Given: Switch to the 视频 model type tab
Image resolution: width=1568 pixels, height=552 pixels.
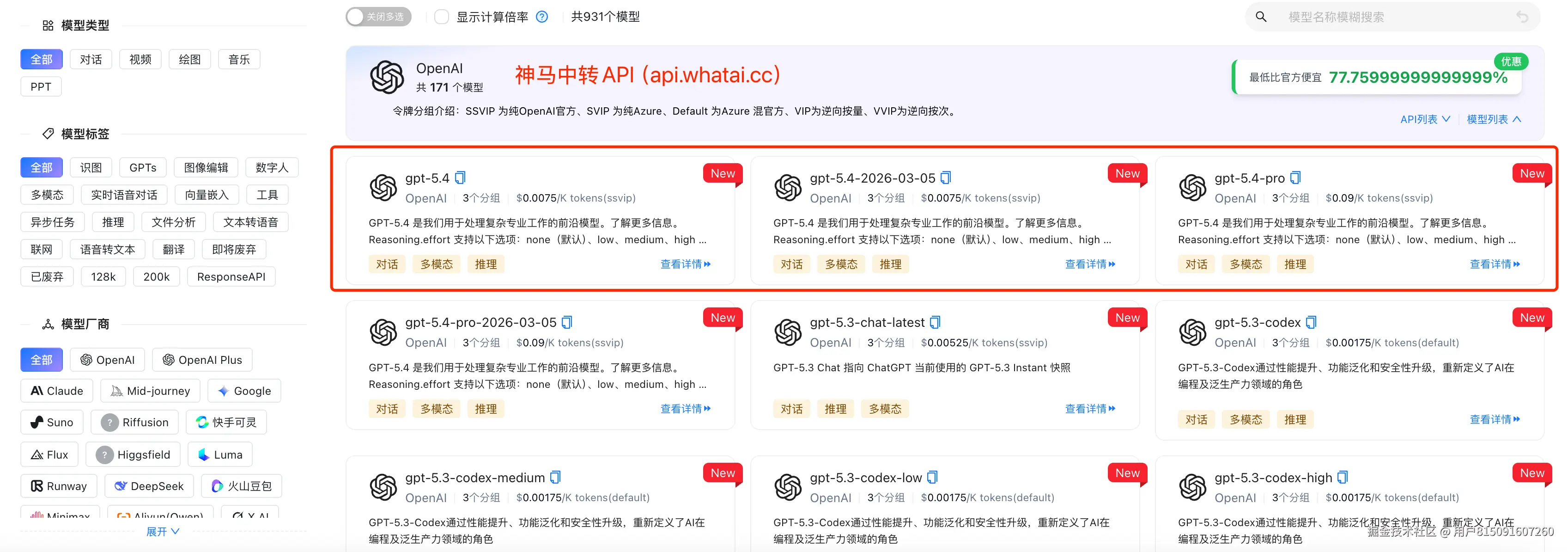Looking at the screenshot, I should 140,59.
